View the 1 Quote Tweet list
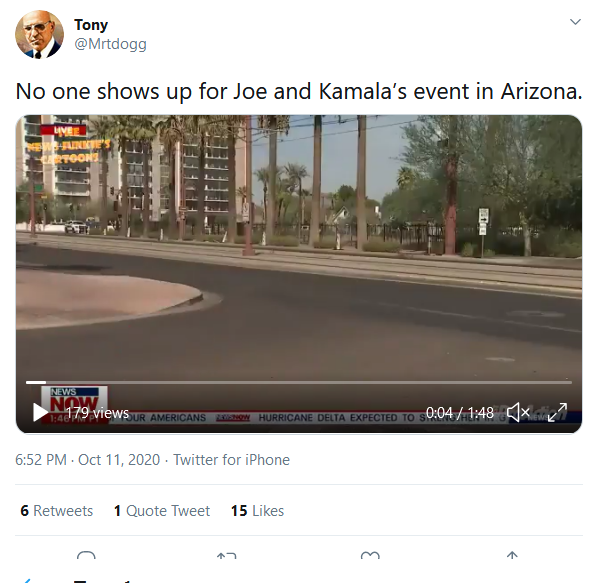 pyautogui.click(x=162, y=511)
